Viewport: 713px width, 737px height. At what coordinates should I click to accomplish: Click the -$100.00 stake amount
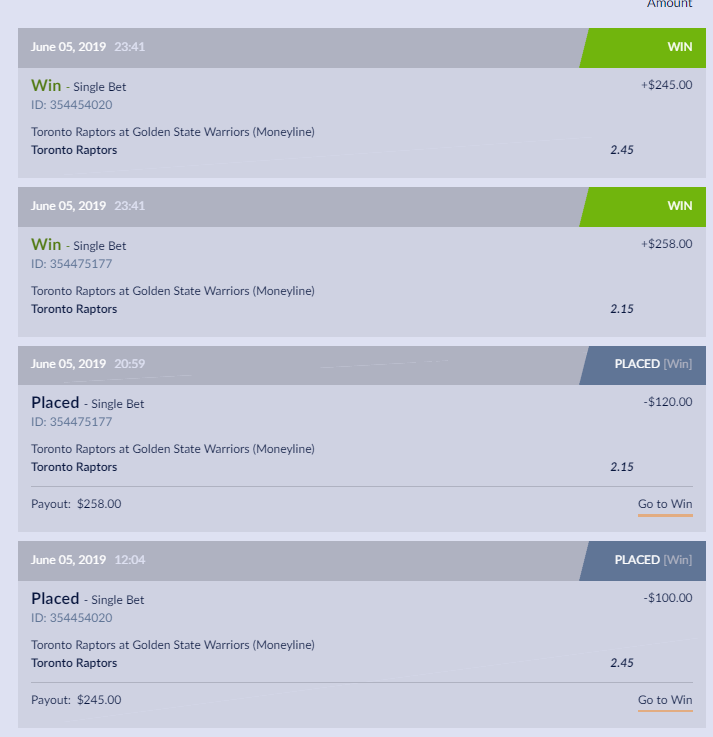(x=668, y=598)
